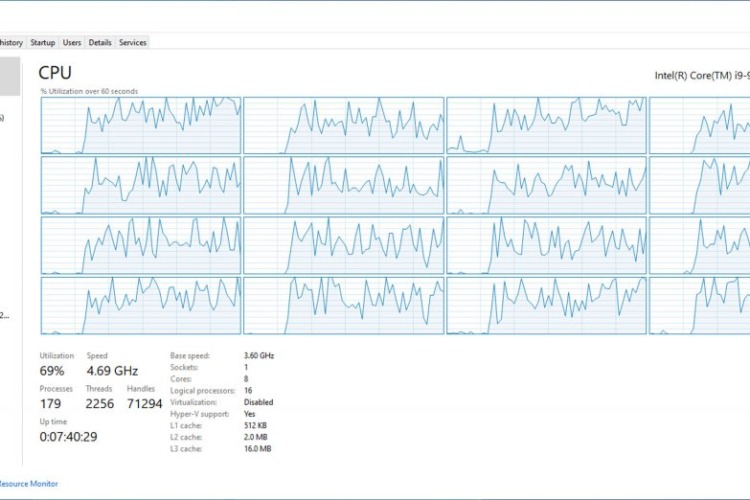Click the Sockets label

pyautogui.click(x=184, y=367)
